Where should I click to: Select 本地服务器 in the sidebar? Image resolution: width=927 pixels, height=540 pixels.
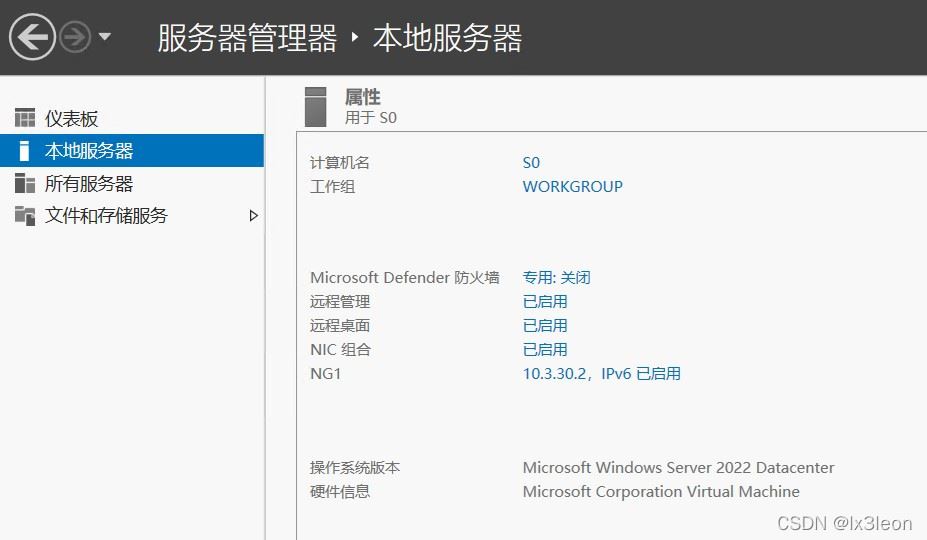point(89,151)
